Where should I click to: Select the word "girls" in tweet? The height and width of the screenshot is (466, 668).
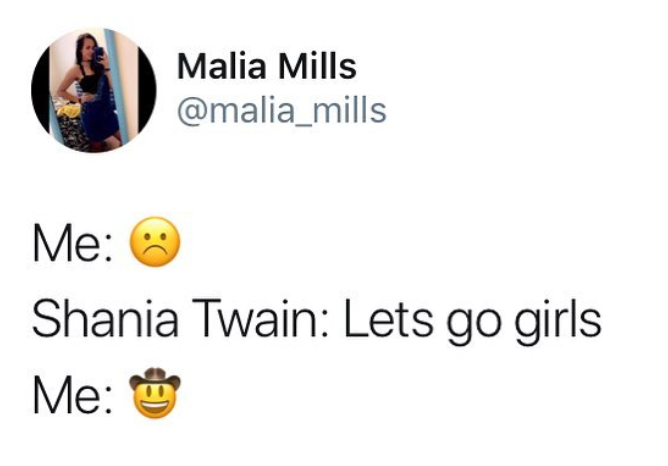coord(553,320)
